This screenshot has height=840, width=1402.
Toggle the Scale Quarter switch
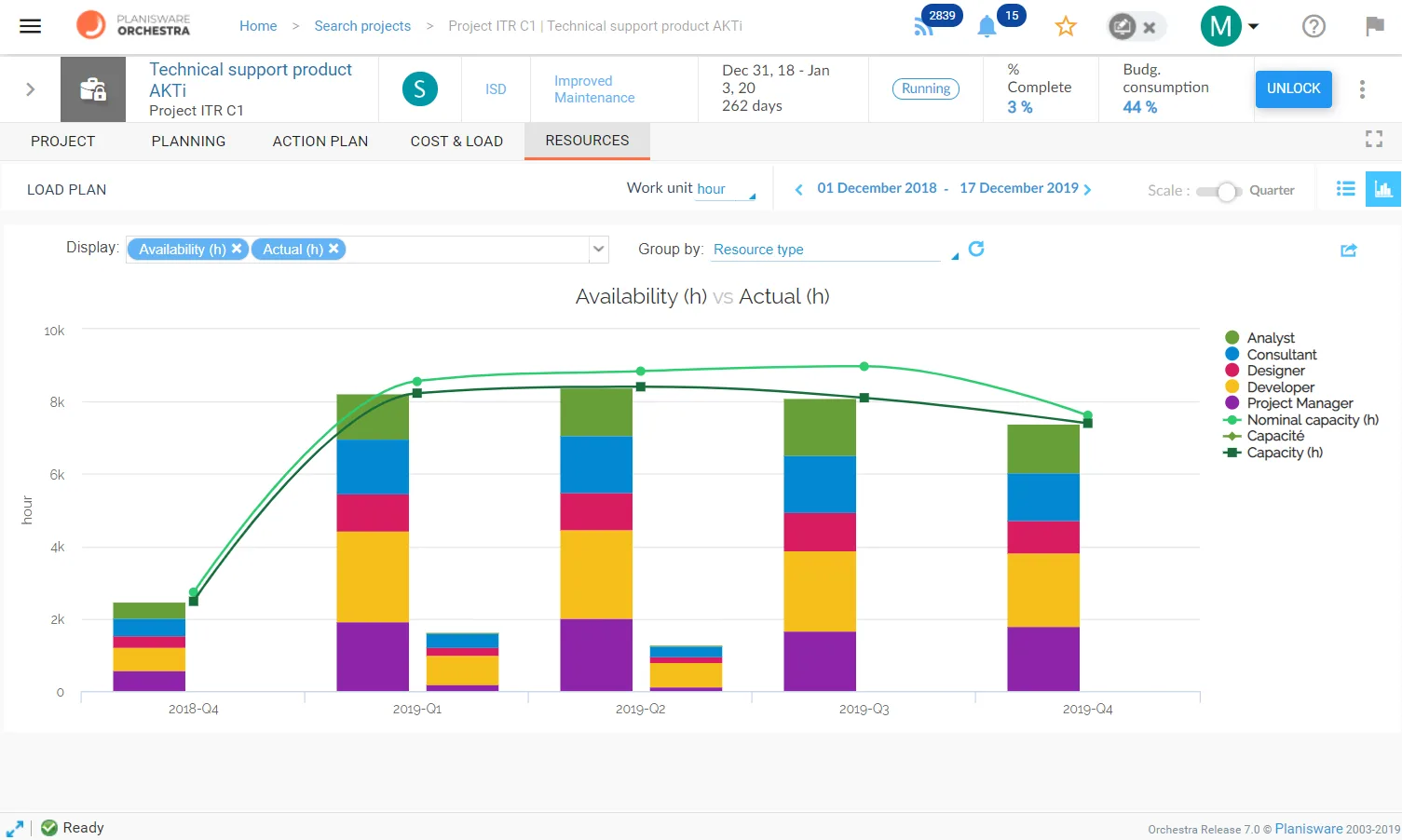(1218, 191)
